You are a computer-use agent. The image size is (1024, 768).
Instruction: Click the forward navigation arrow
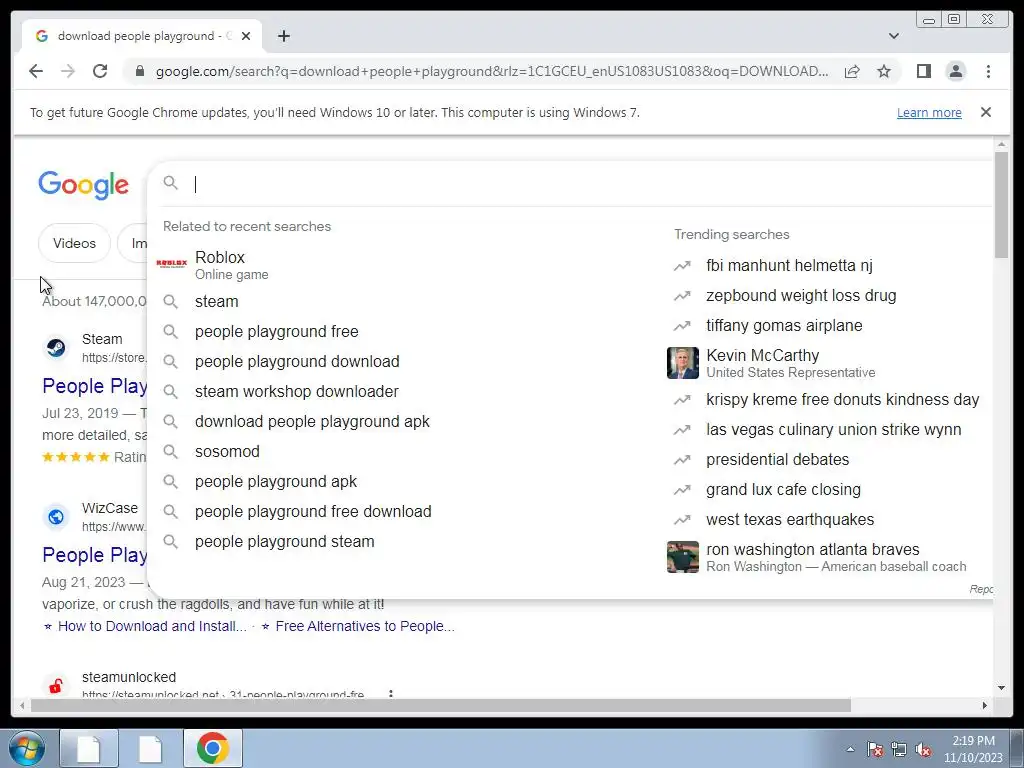click(68, 71)
